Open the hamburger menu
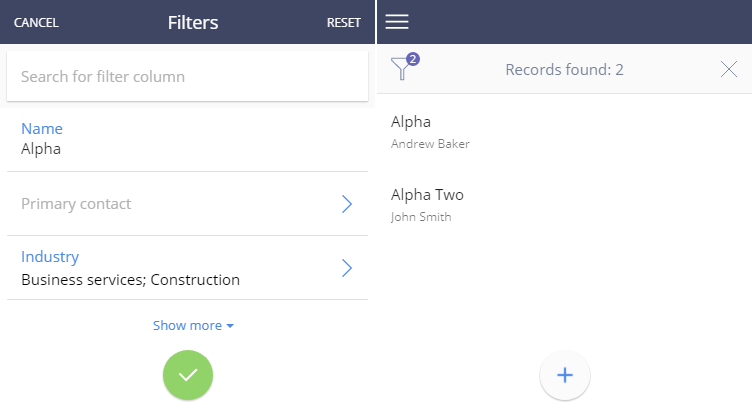 (x=397, y=22)
